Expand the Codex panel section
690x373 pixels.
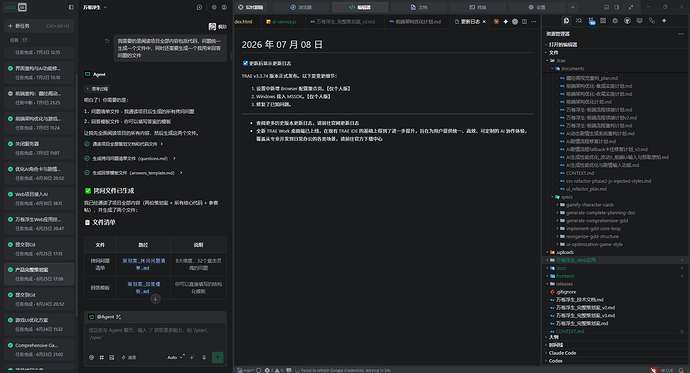[x=555, y=361]
